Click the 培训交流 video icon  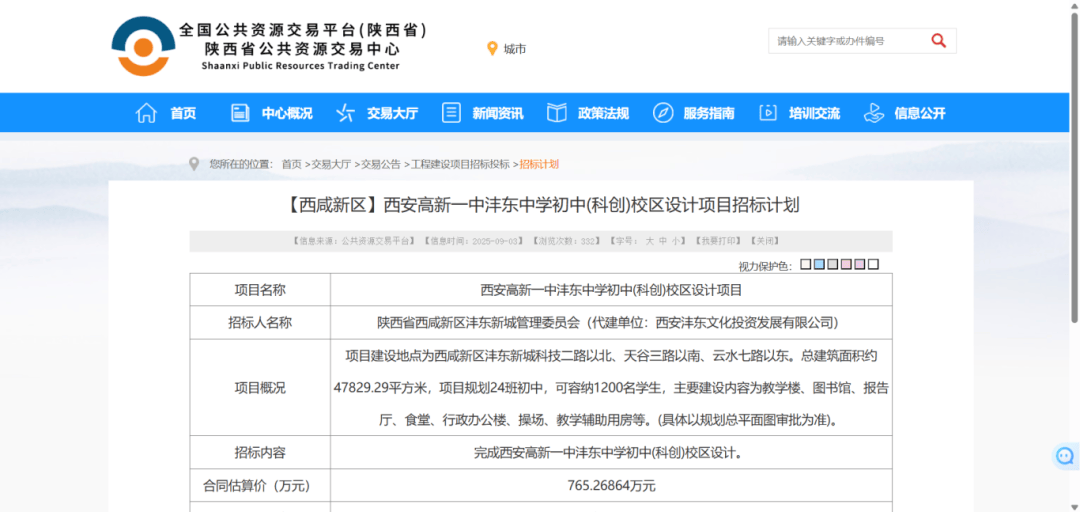tap(768, 113)
